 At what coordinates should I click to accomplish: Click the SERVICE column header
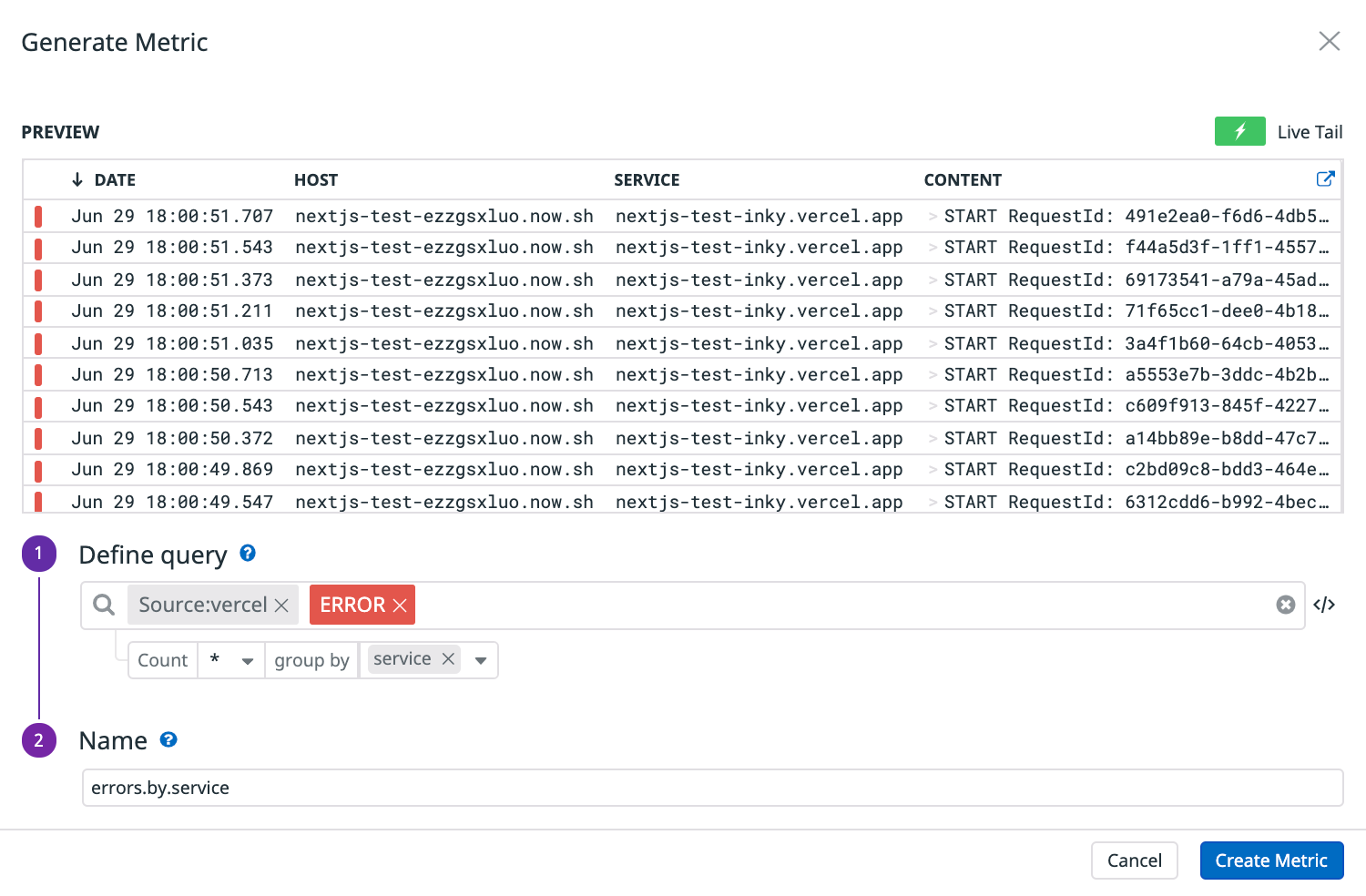pyautogui.click(x=647, y=179)
